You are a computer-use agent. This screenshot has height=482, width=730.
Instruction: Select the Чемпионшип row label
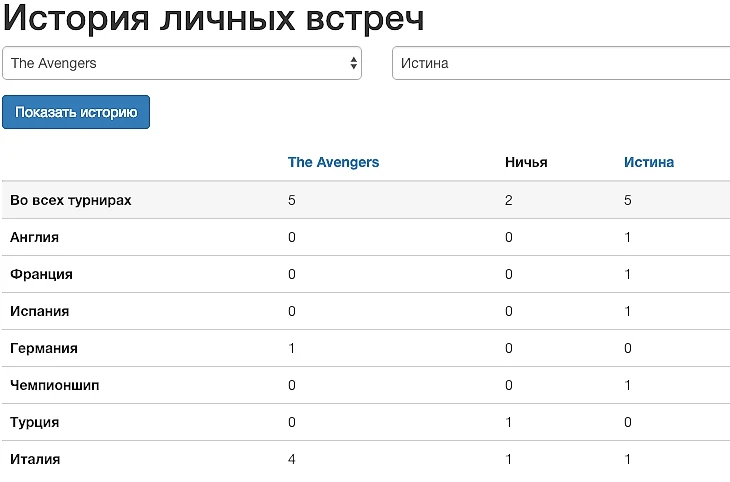point(54,385)
